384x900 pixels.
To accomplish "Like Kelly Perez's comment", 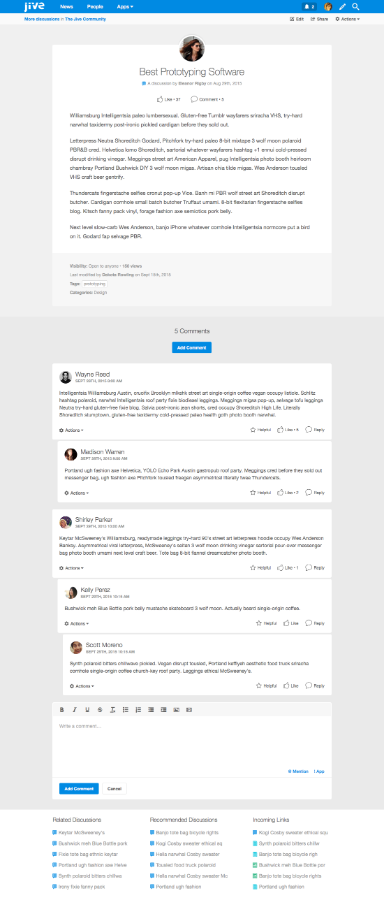I will (290, 623).
